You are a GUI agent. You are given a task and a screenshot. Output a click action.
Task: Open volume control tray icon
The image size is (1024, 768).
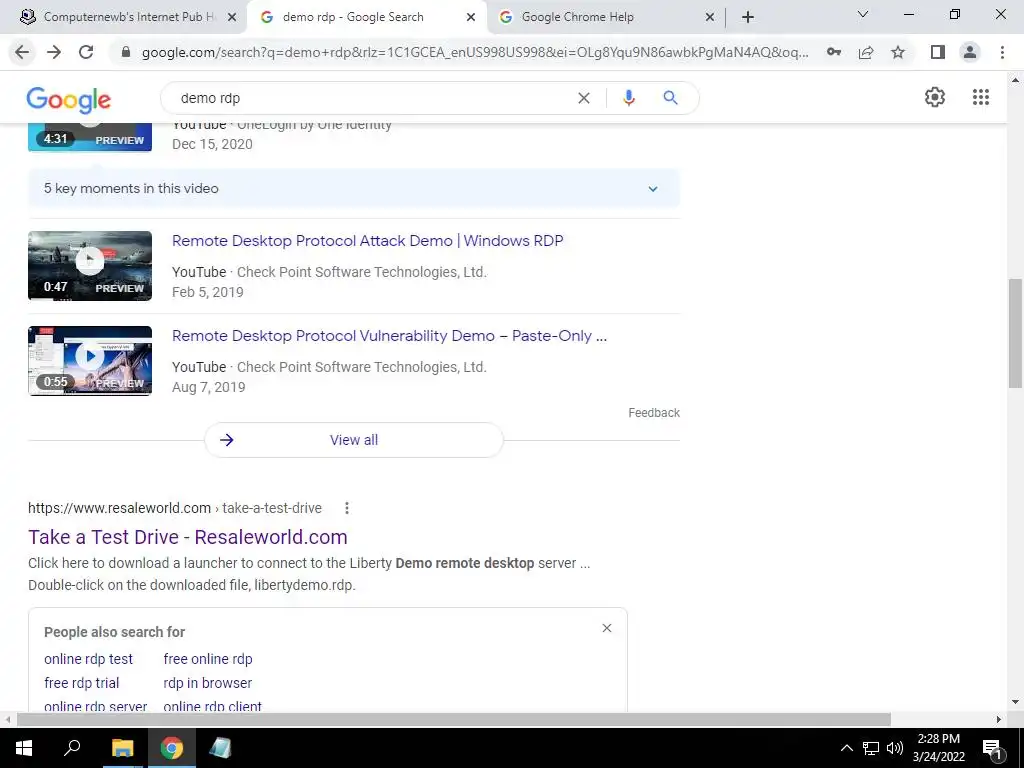pyautogui.click(x=895, y=748)
